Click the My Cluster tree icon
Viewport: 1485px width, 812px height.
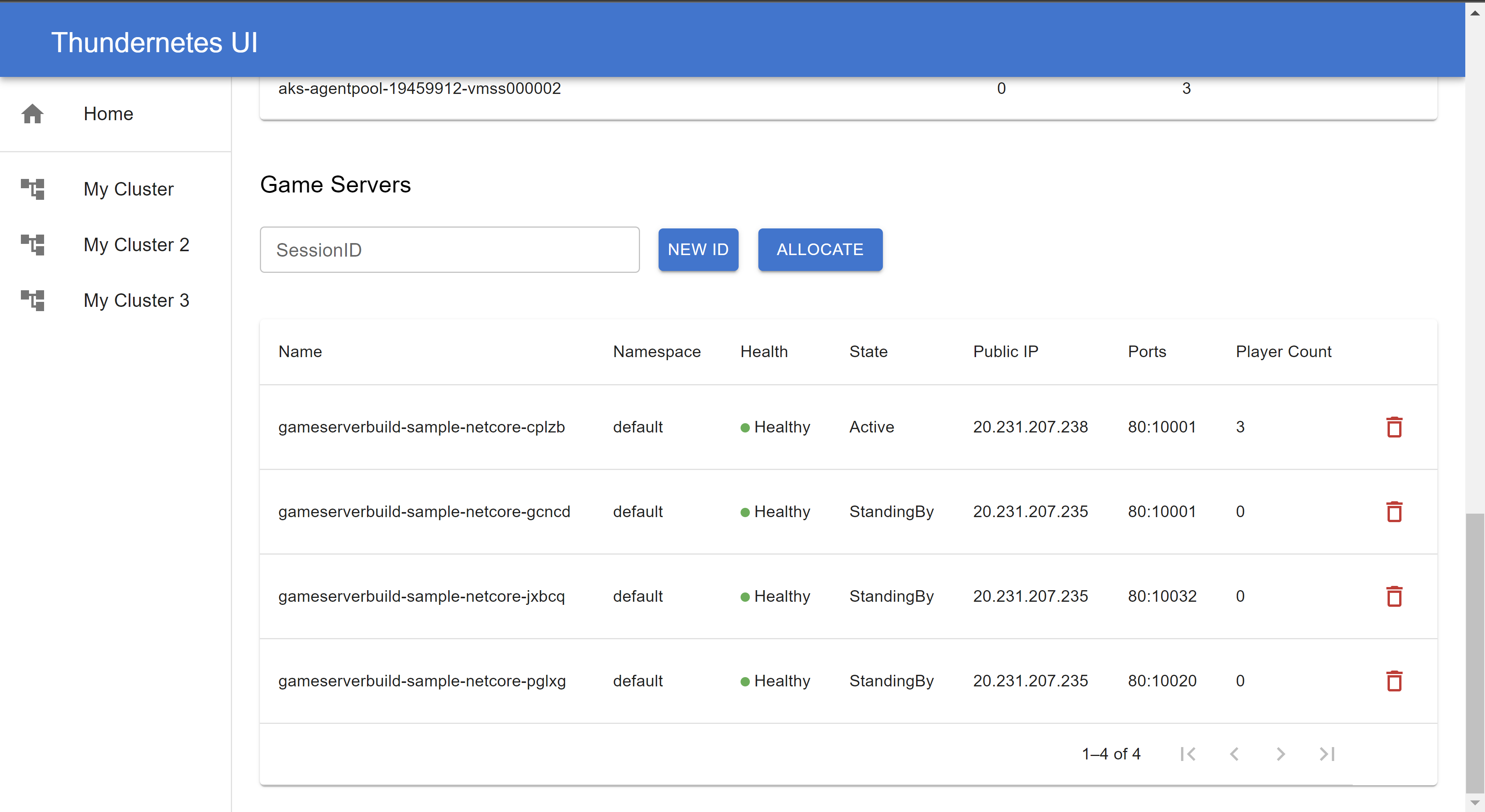tap(32, 189)
